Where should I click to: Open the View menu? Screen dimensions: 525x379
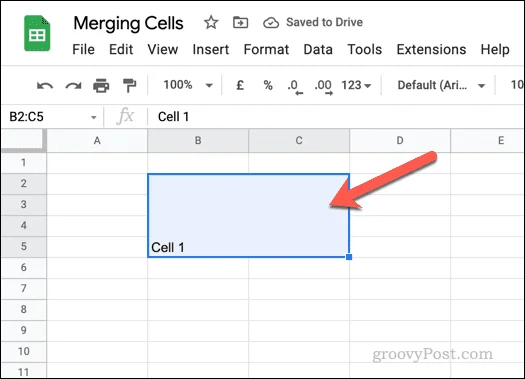pyautogui.click(x=163, y=50)
